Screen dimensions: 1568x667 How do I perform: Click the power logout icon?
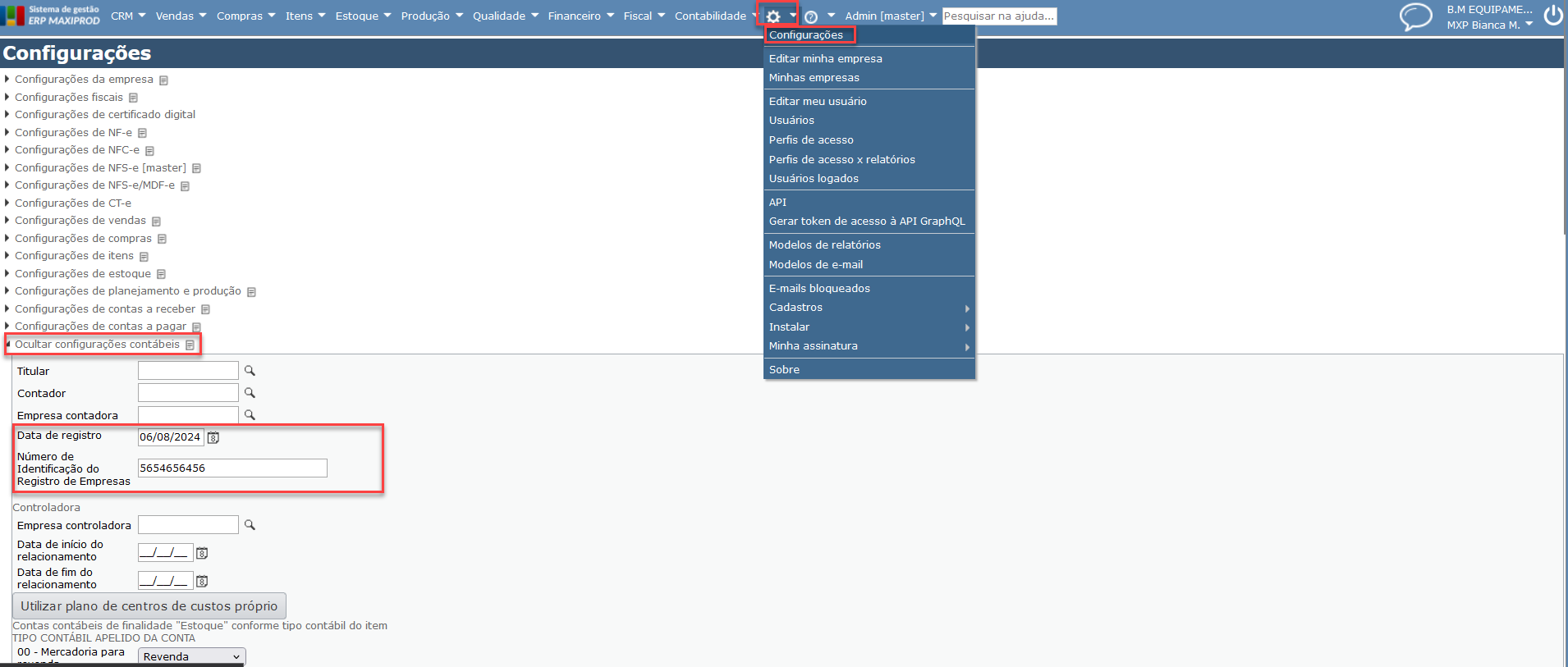1553,16
